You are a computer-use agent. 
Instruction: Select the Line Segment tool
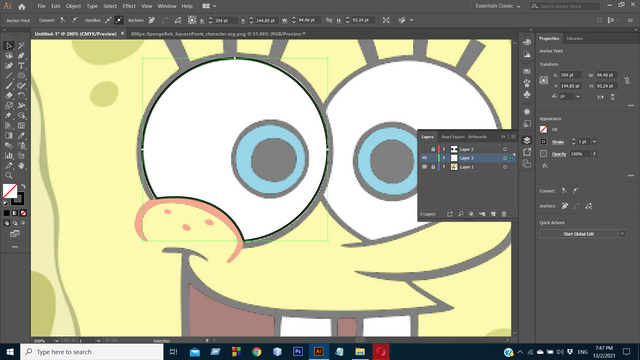[9, 76]
